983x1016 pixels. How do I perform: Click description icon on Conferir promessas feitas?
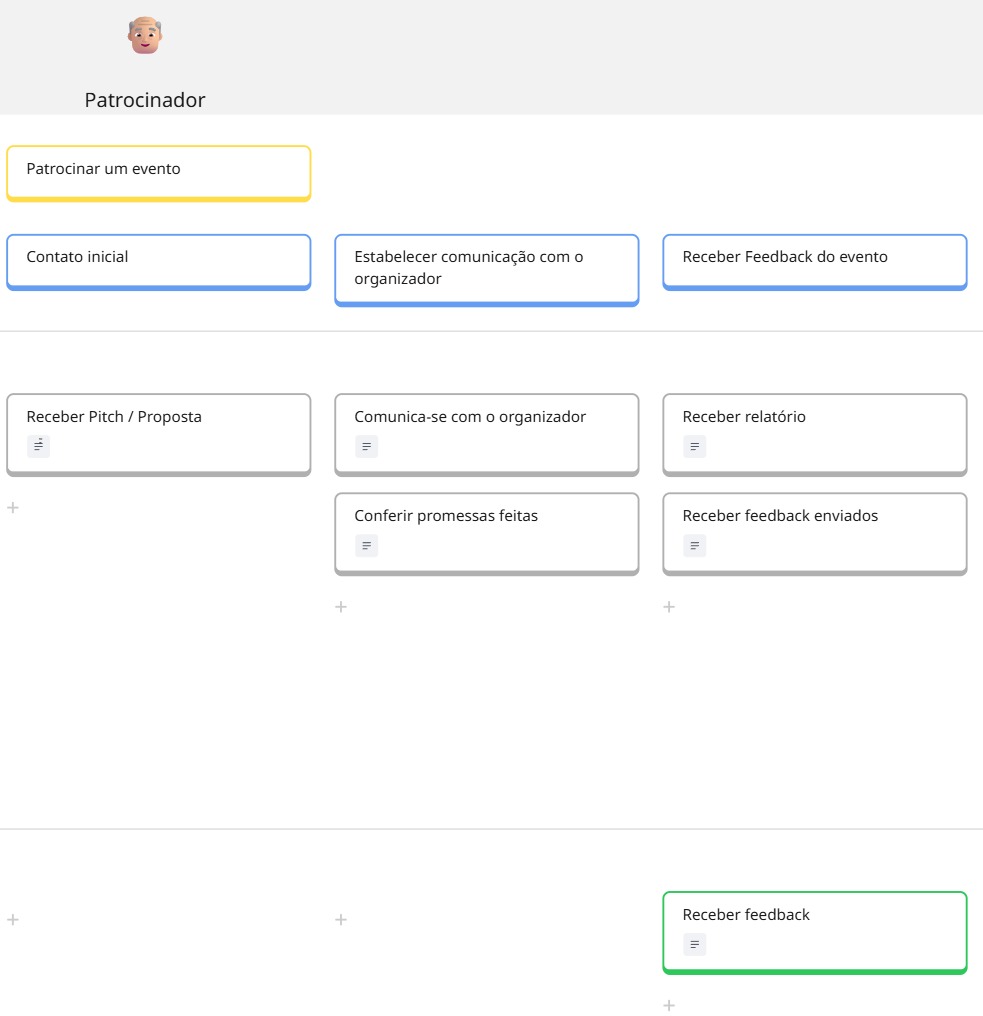[366, 545]
